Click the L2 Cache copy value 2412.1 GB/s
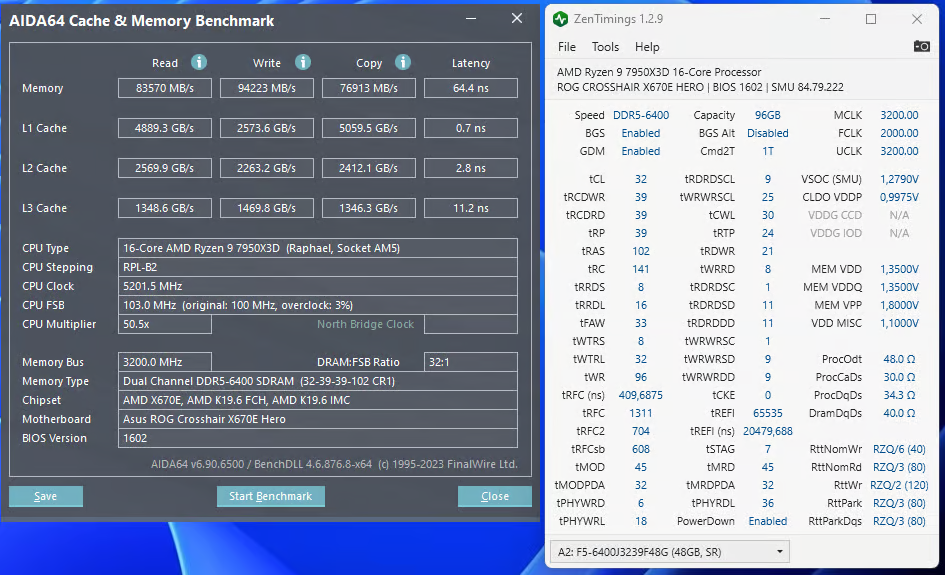 (369, 168)
